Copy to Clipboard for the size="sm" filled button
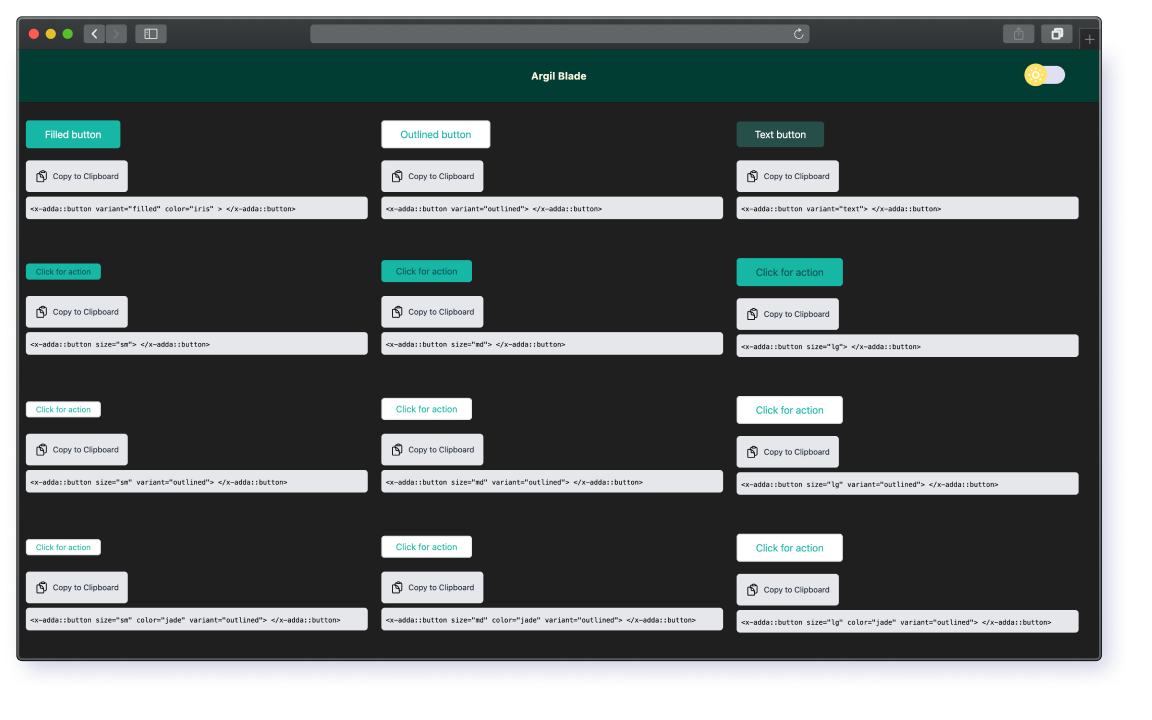Image resolution: width=1152 pixels, height=720 pixels. [x=77, y=312]
